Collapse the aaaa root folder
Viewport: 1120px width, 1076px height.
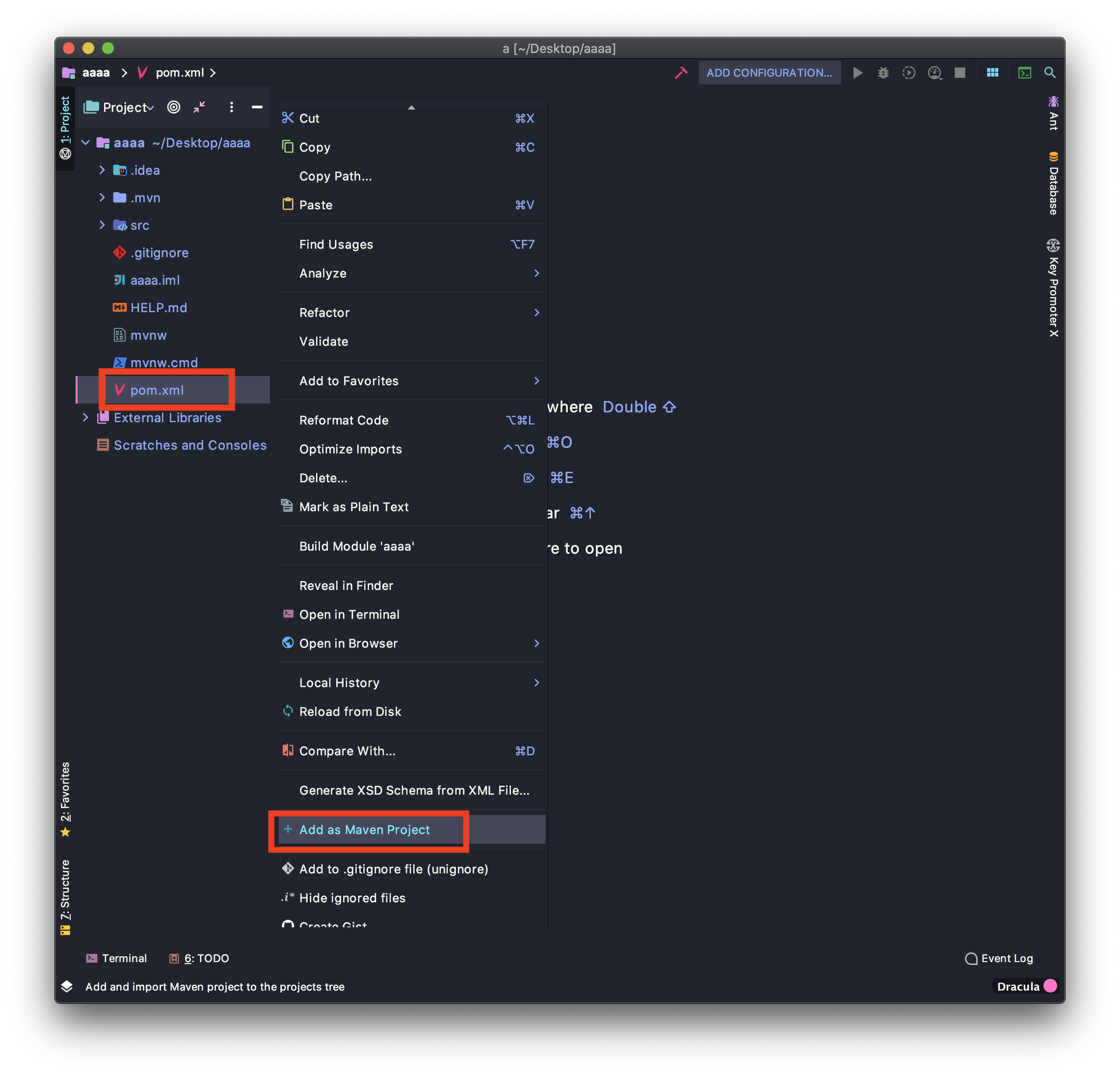point(86,142)
